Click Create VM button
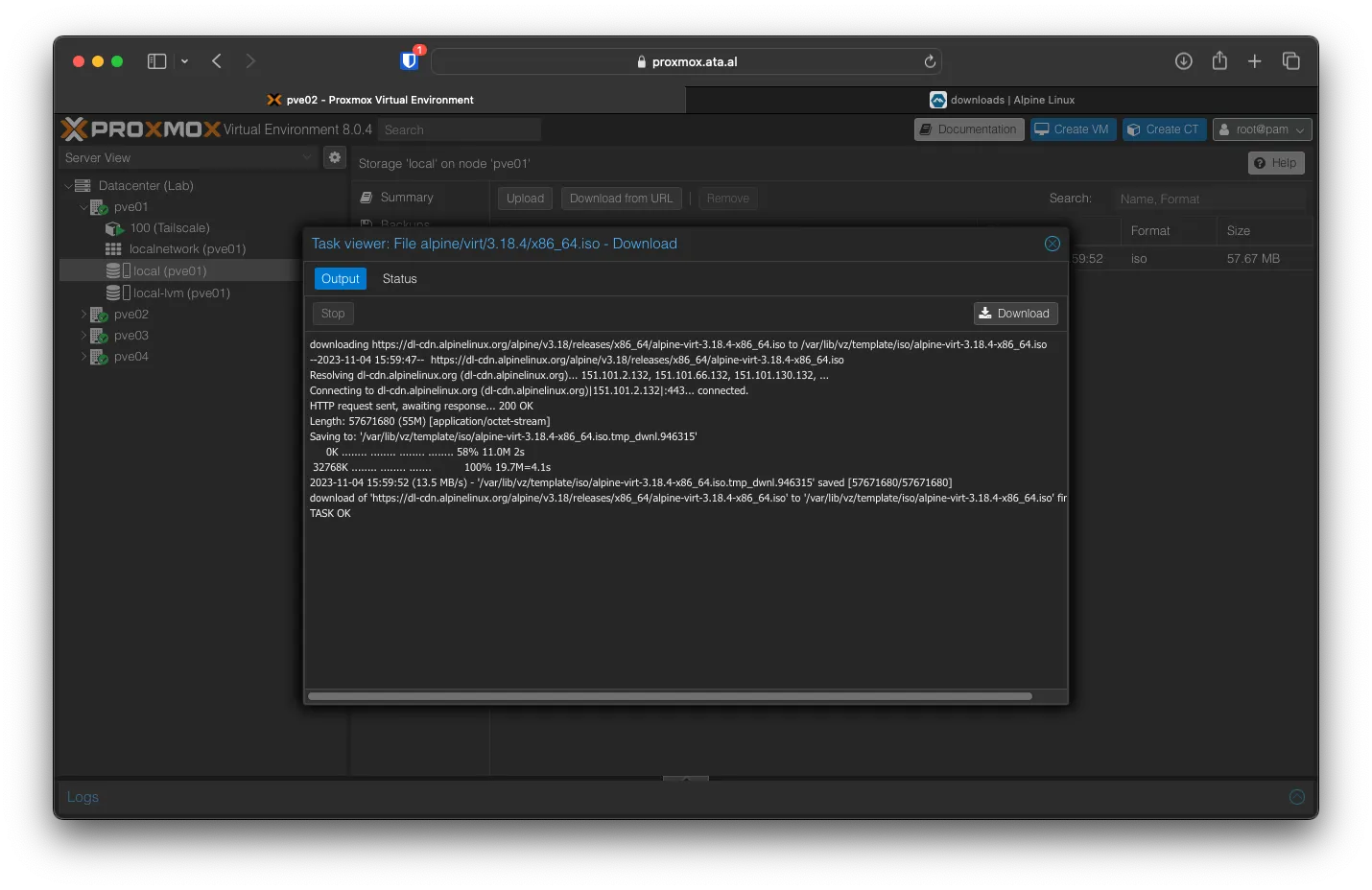Image resolution: width=1372 pixels, height=890 pixels. [1073, 129]
